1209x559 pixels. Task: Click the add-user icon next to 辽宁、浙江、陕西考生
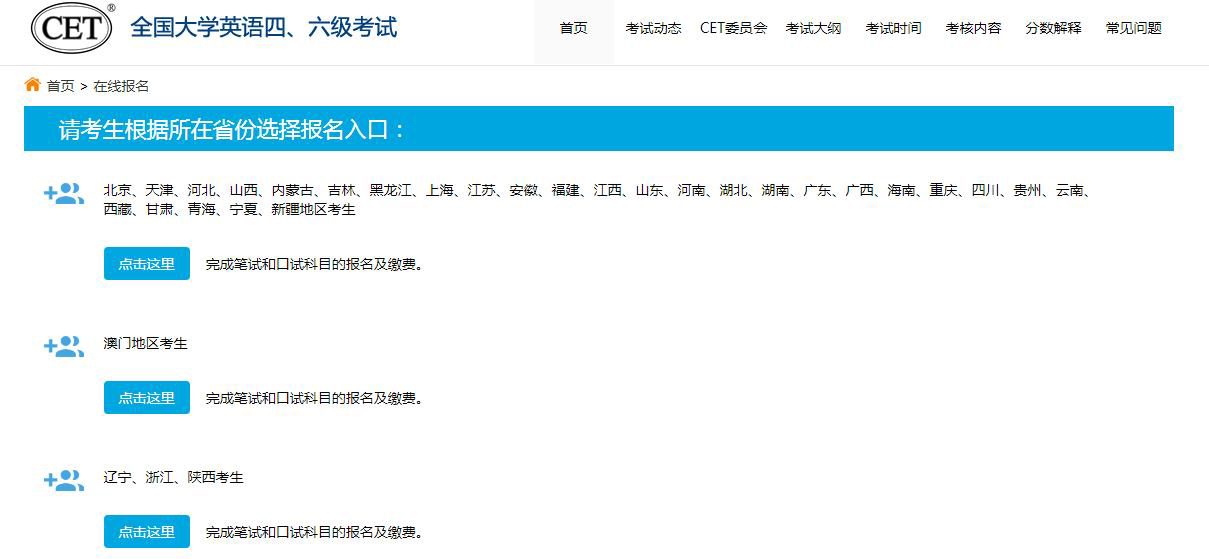click(64, 481)
